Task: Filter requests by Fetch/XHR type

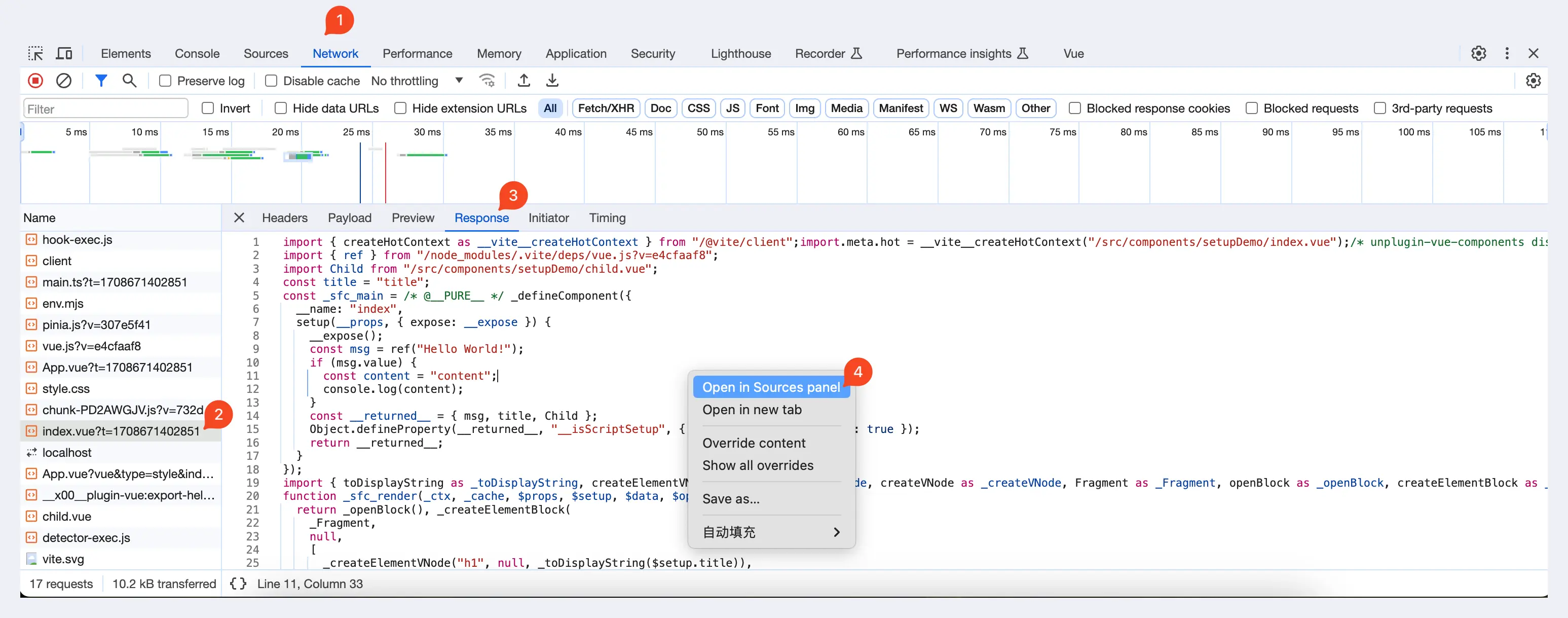Action: 605,108
